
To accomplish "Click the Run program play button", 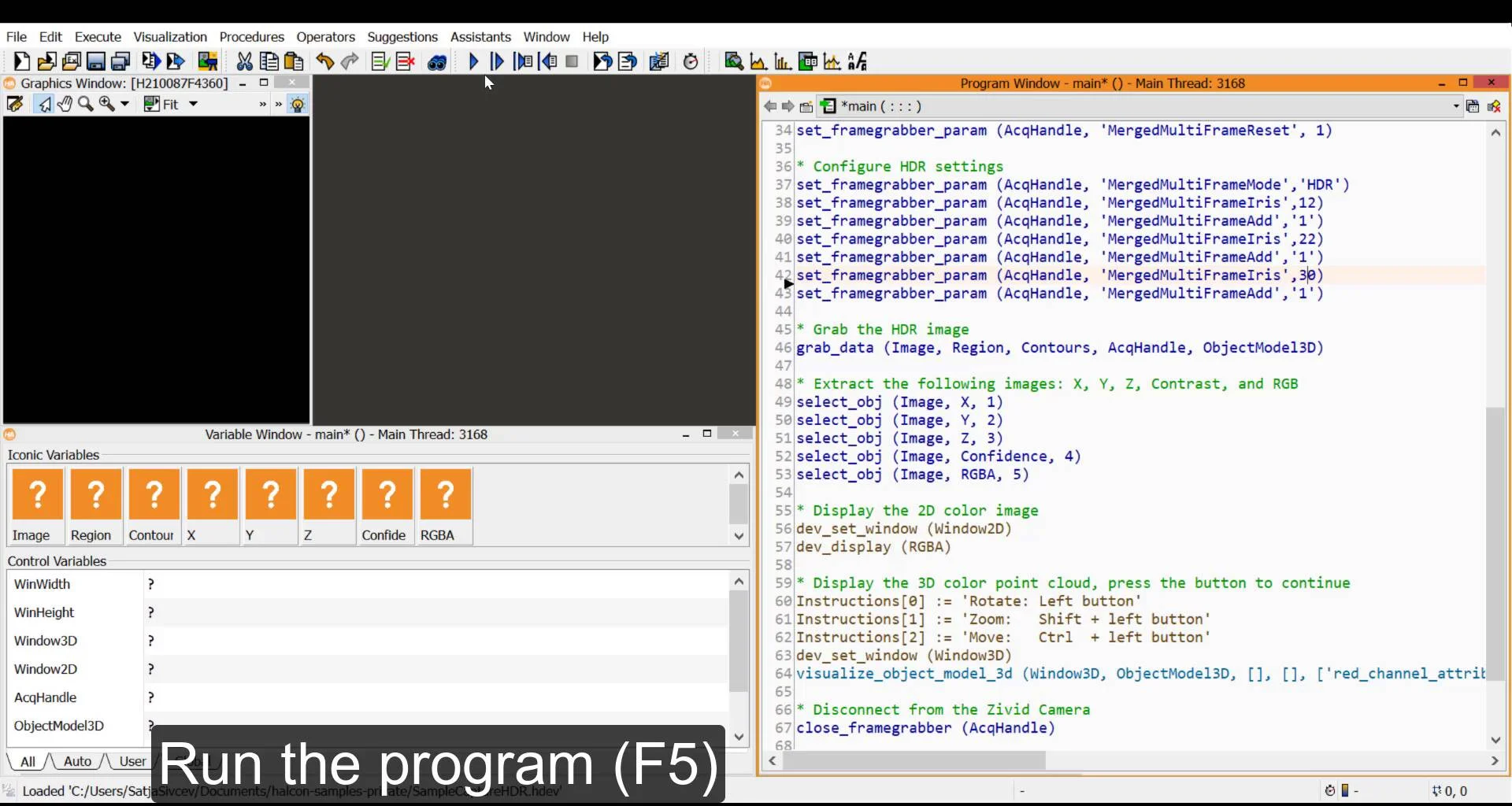I will click(x=473, y=61).
